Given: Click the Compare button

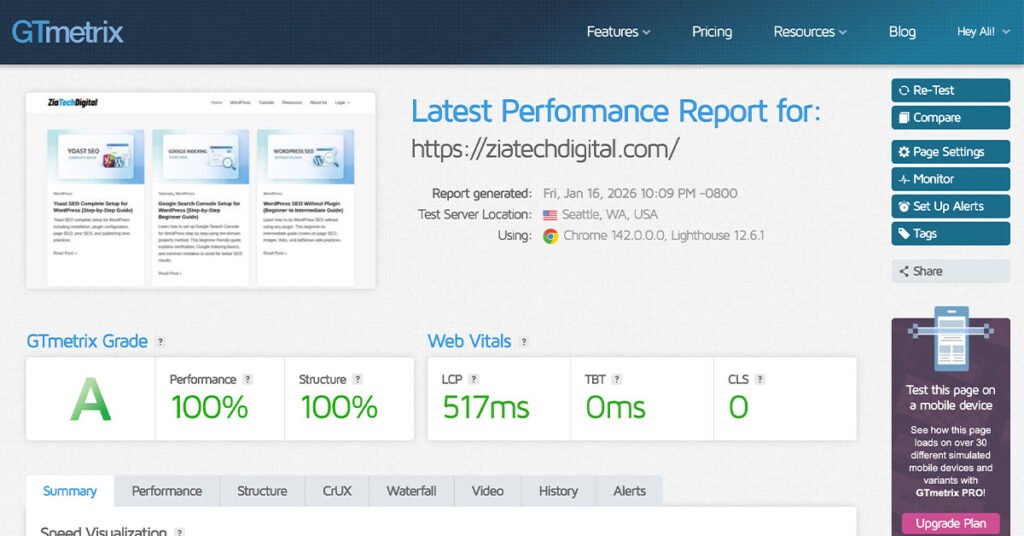Looking at the screenshot, I should pos(950,118).
